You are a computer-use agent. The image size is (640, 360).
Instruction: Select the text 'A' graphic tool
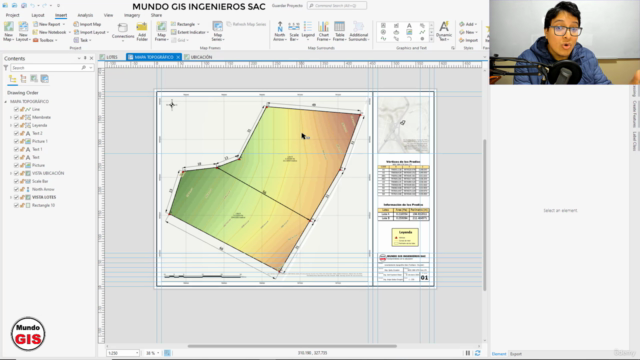[x=409, y=26]
